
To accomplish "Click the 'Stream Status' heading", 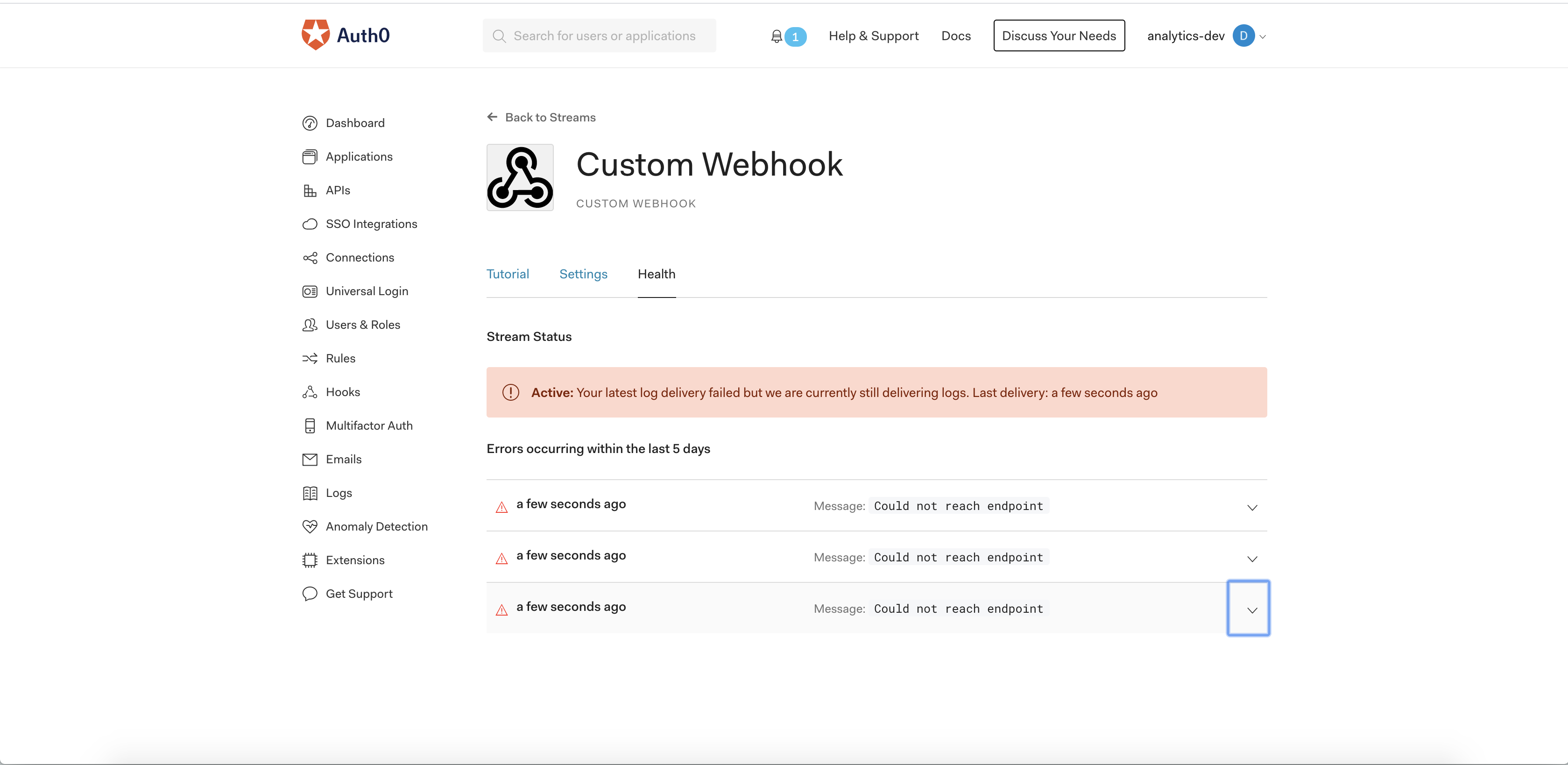I will pos(529,337).
